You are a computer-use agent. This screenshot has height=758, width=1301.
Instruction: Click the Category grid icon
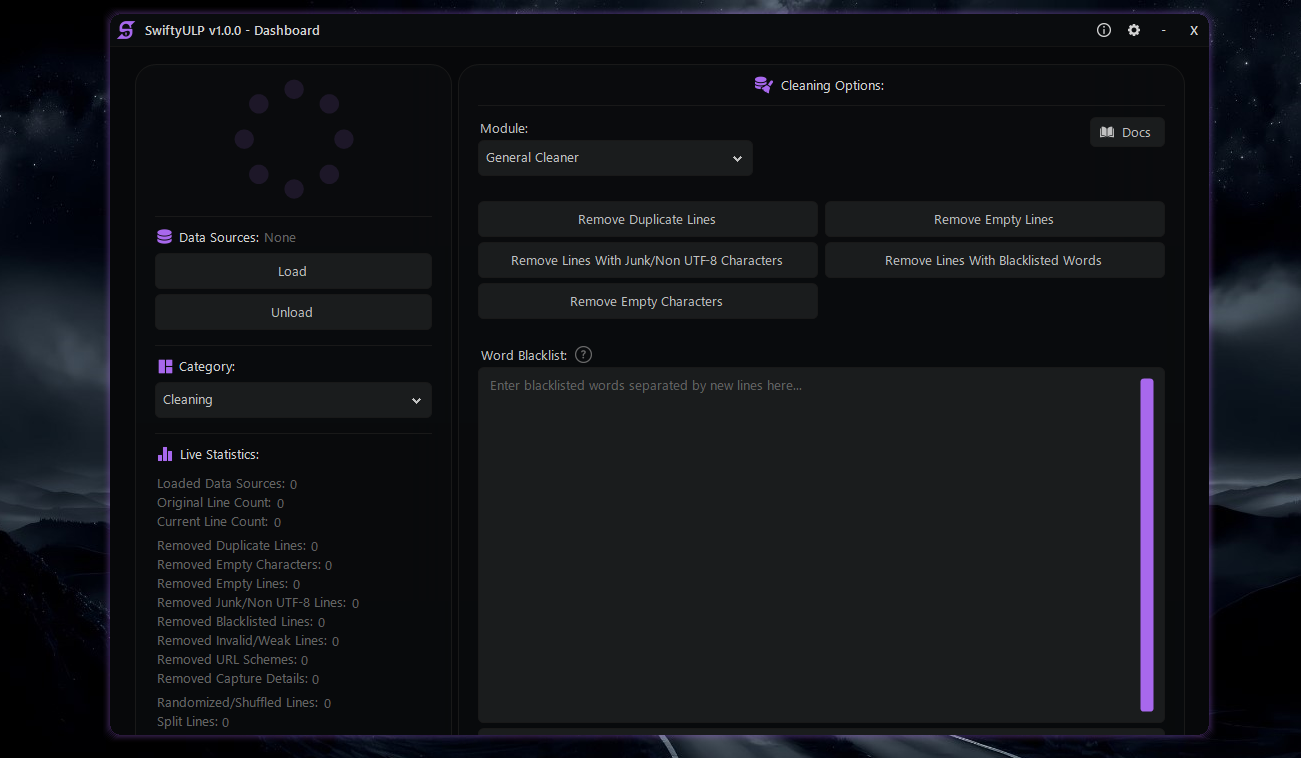165,367
